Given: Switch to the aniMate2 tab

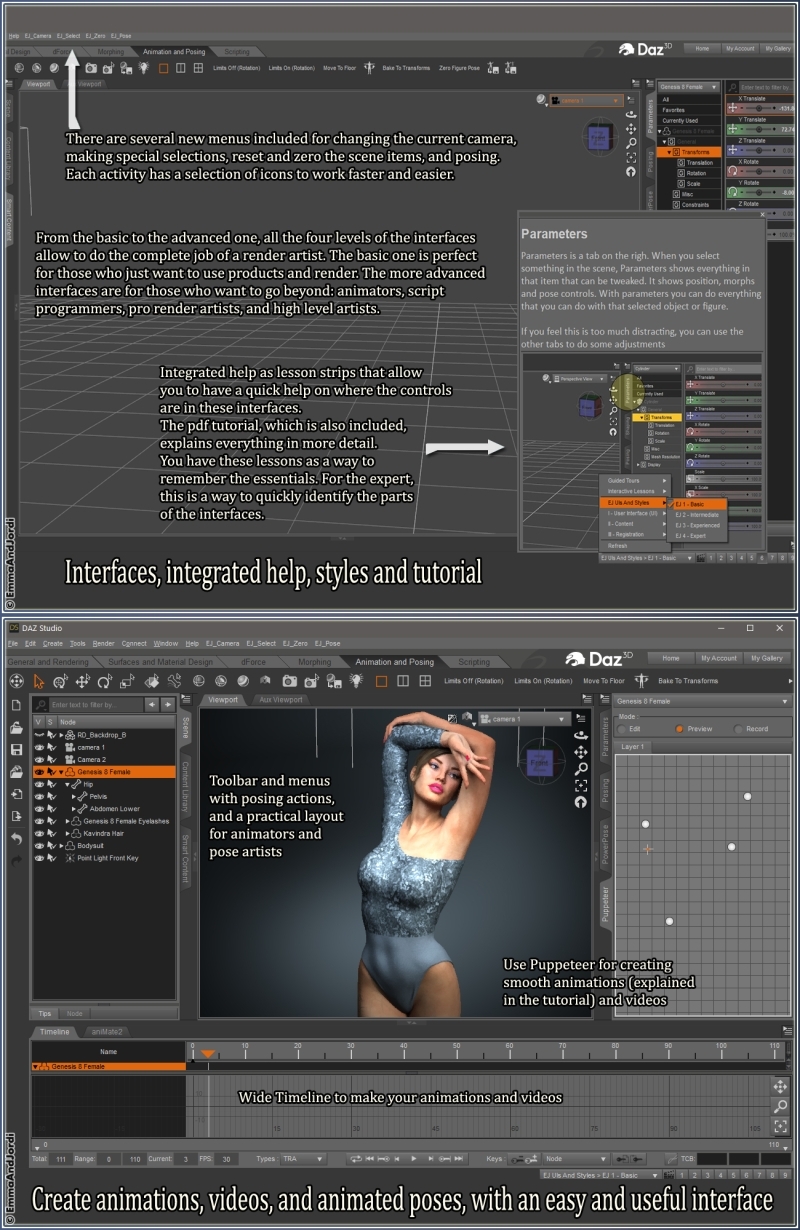Looking at the screenshot, I should click(106, 1032).
